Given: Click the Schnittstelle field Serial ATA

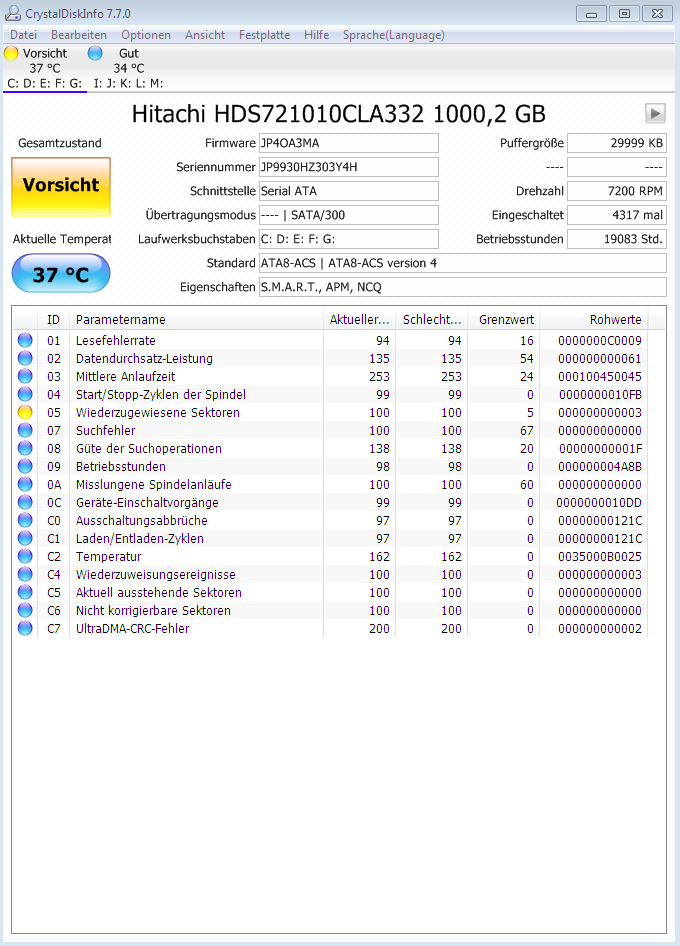Looking at the screenshot, I should click(349, 191).
